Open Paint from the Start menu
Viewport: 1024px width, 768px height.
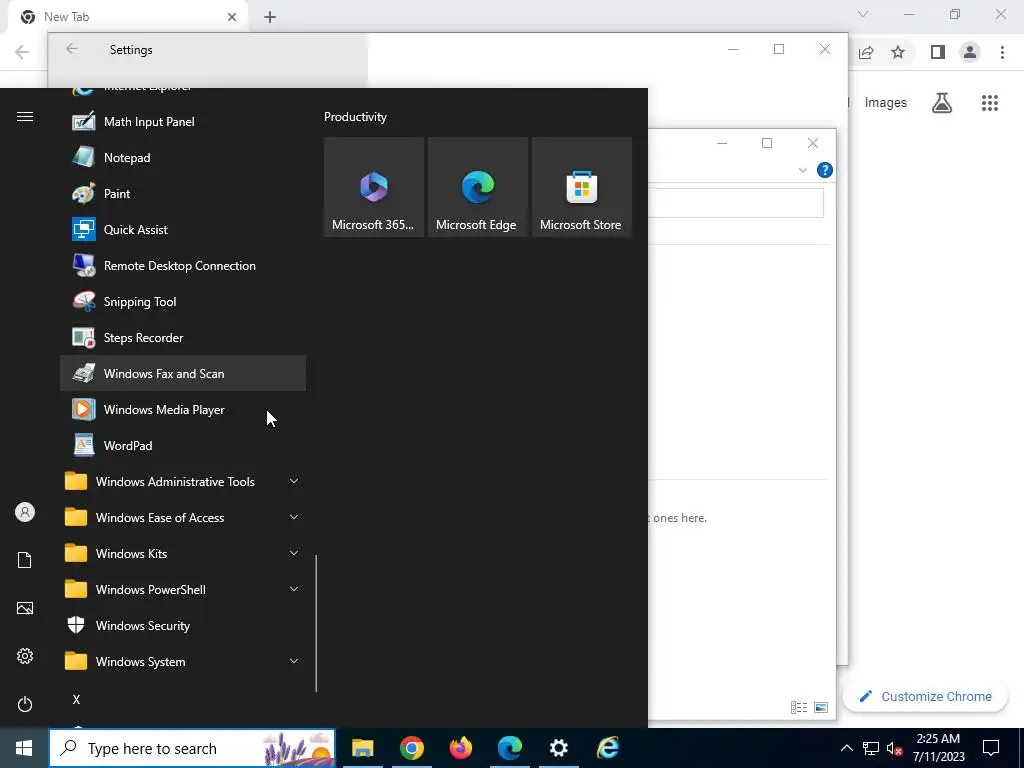[x=183, y=193]
